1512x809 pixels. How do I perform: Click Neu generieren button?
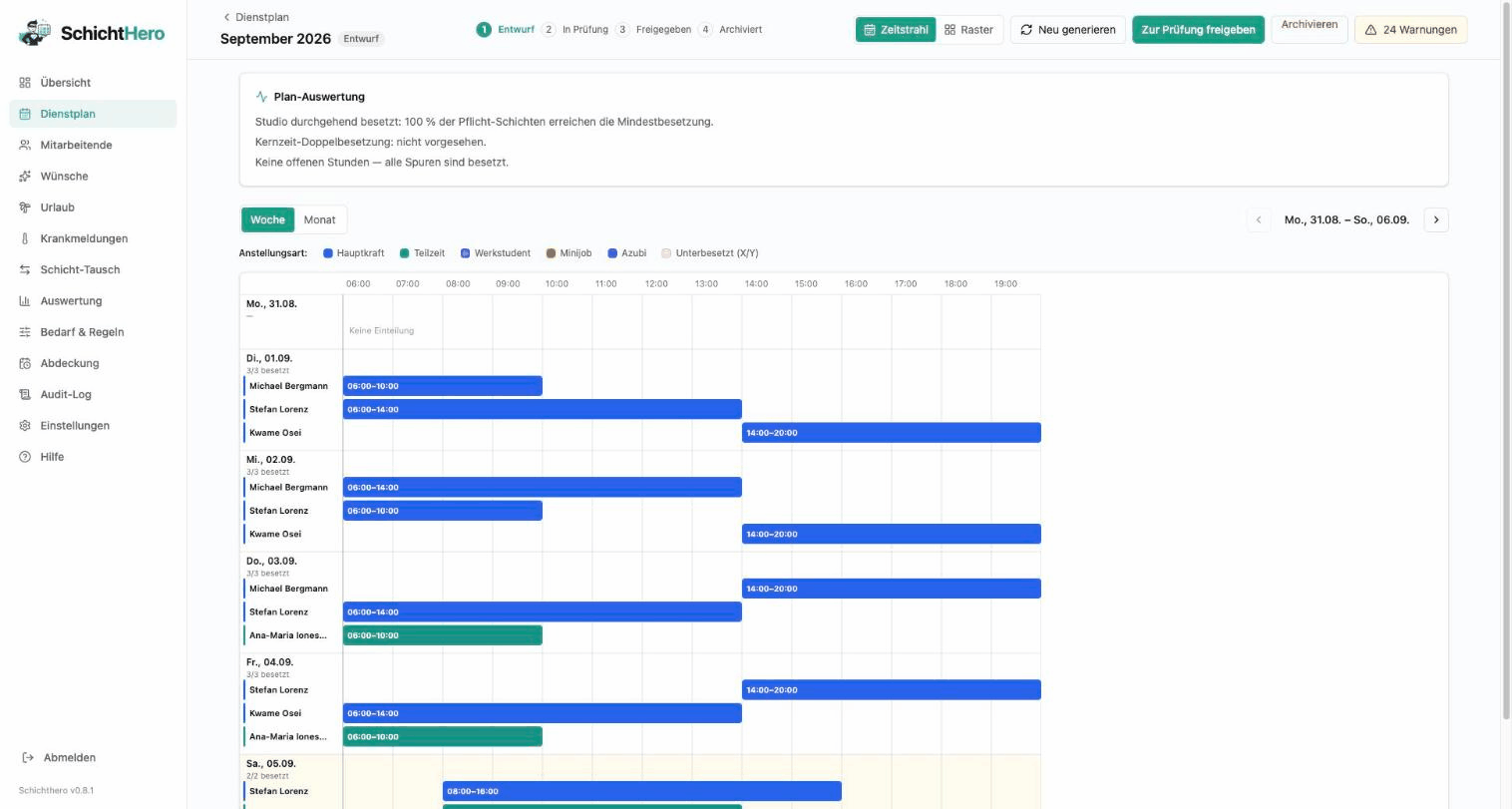click(x=1067, y=30)
